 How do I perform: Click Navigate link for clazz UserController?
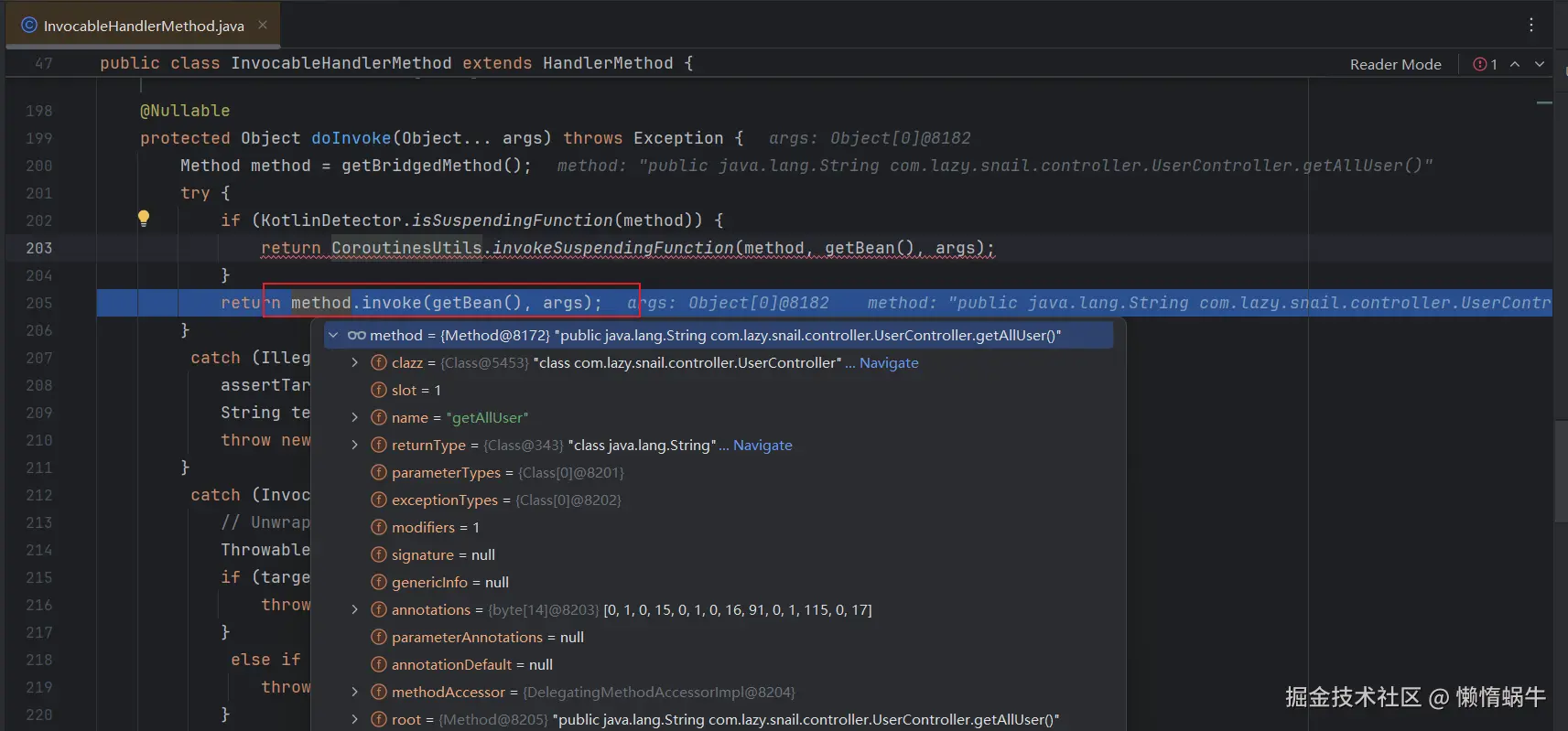coord(888,363)
